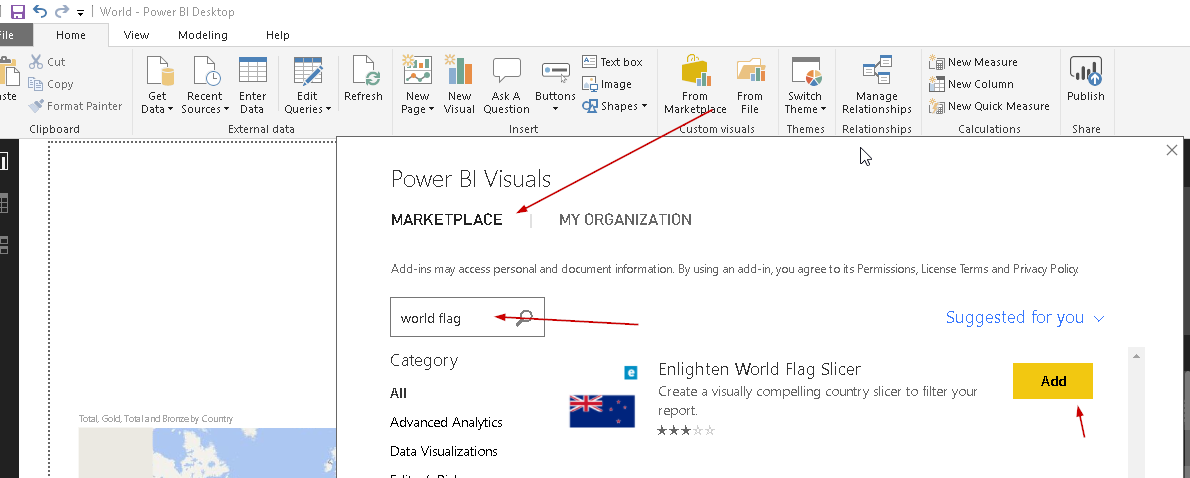
Task: Open Relationships view in left sidebar
Action: click(x=4, y=244)
